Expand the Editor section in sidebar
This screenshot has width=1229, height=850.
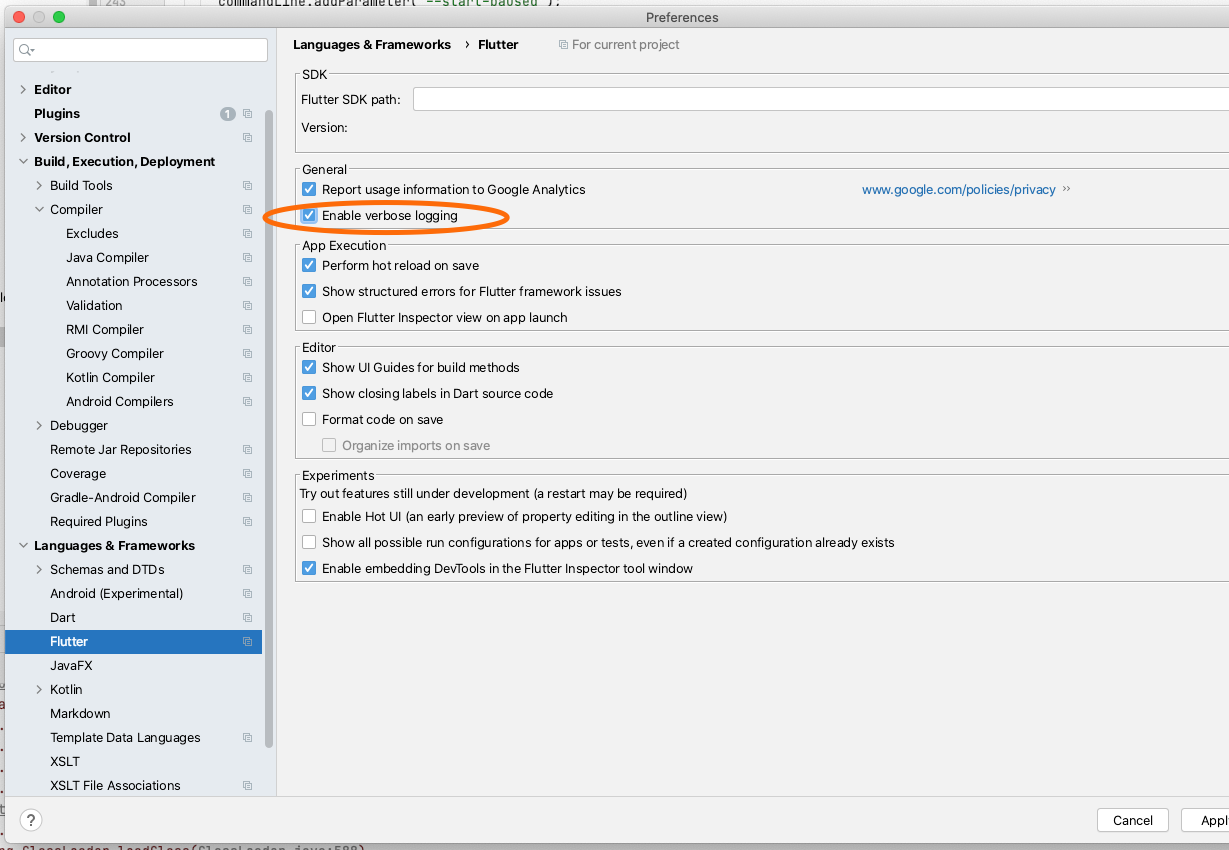22,89
